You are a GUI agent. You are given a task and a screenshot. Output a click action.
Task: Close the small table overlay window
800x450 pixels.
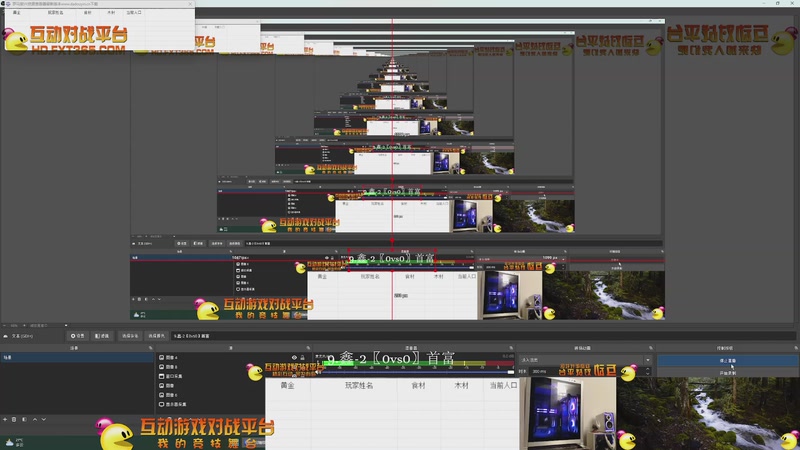tap(190, 4)
